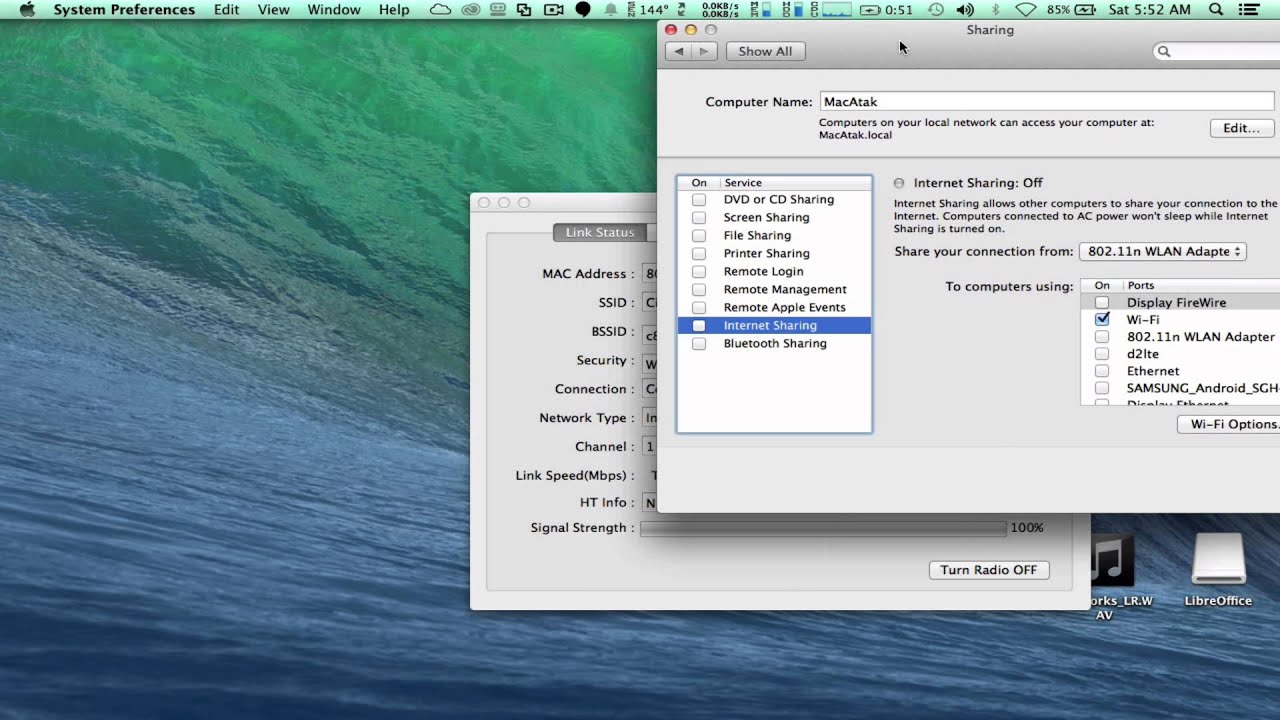Check the Ethernet port checkbox
Image resolution: width=1280 pixels, height=720 pixels.
1102,371
